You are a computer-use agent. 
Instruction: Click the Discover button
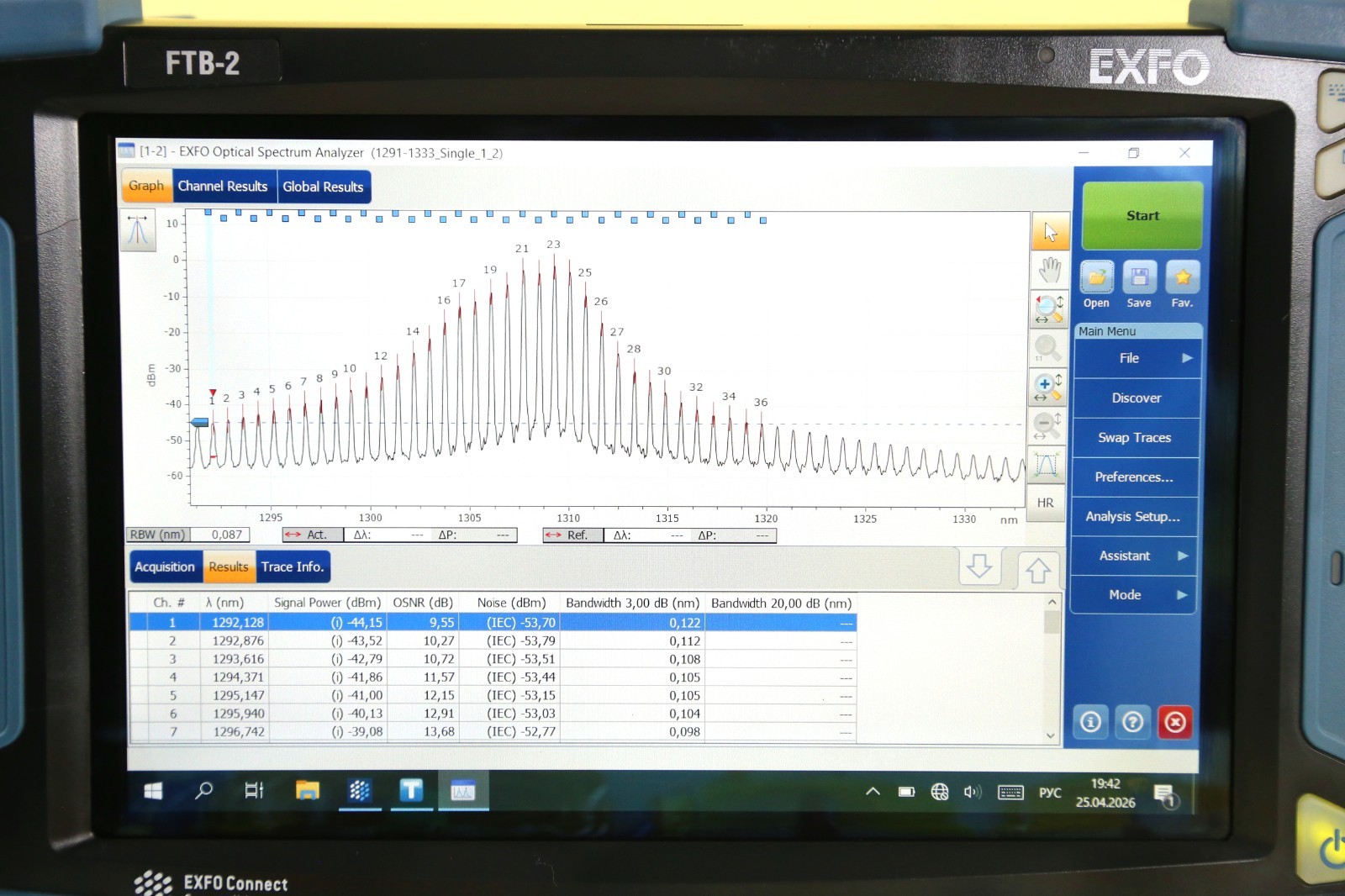click(1137, 398)
